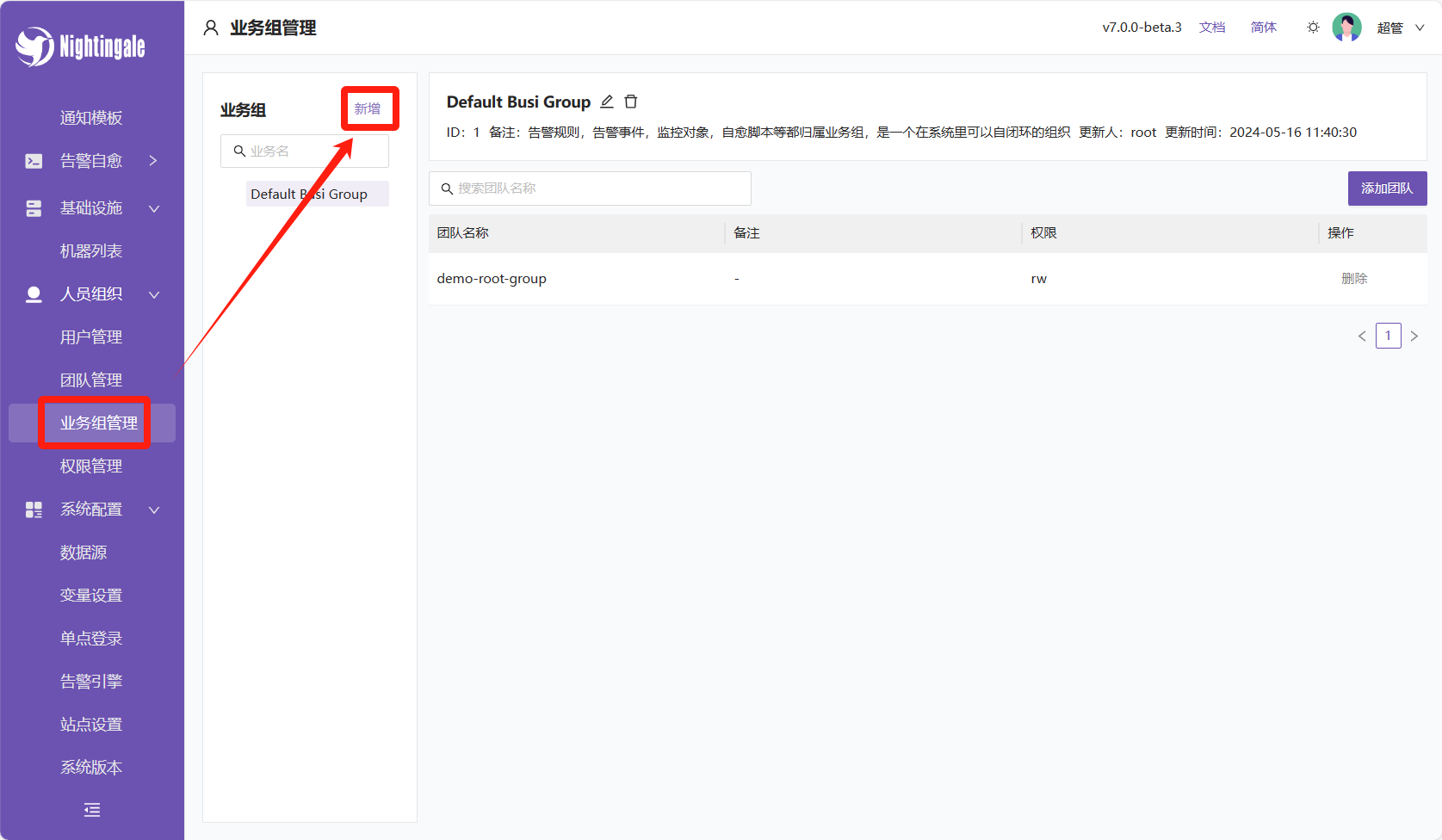
Task: Switch language via 简体 selector
Action: 1263,28
